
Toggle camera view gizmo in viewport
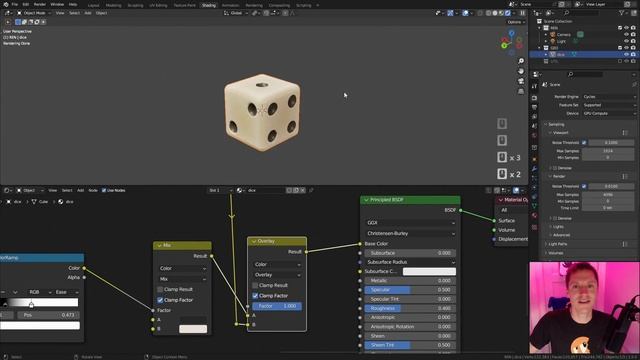click(521, 81)
